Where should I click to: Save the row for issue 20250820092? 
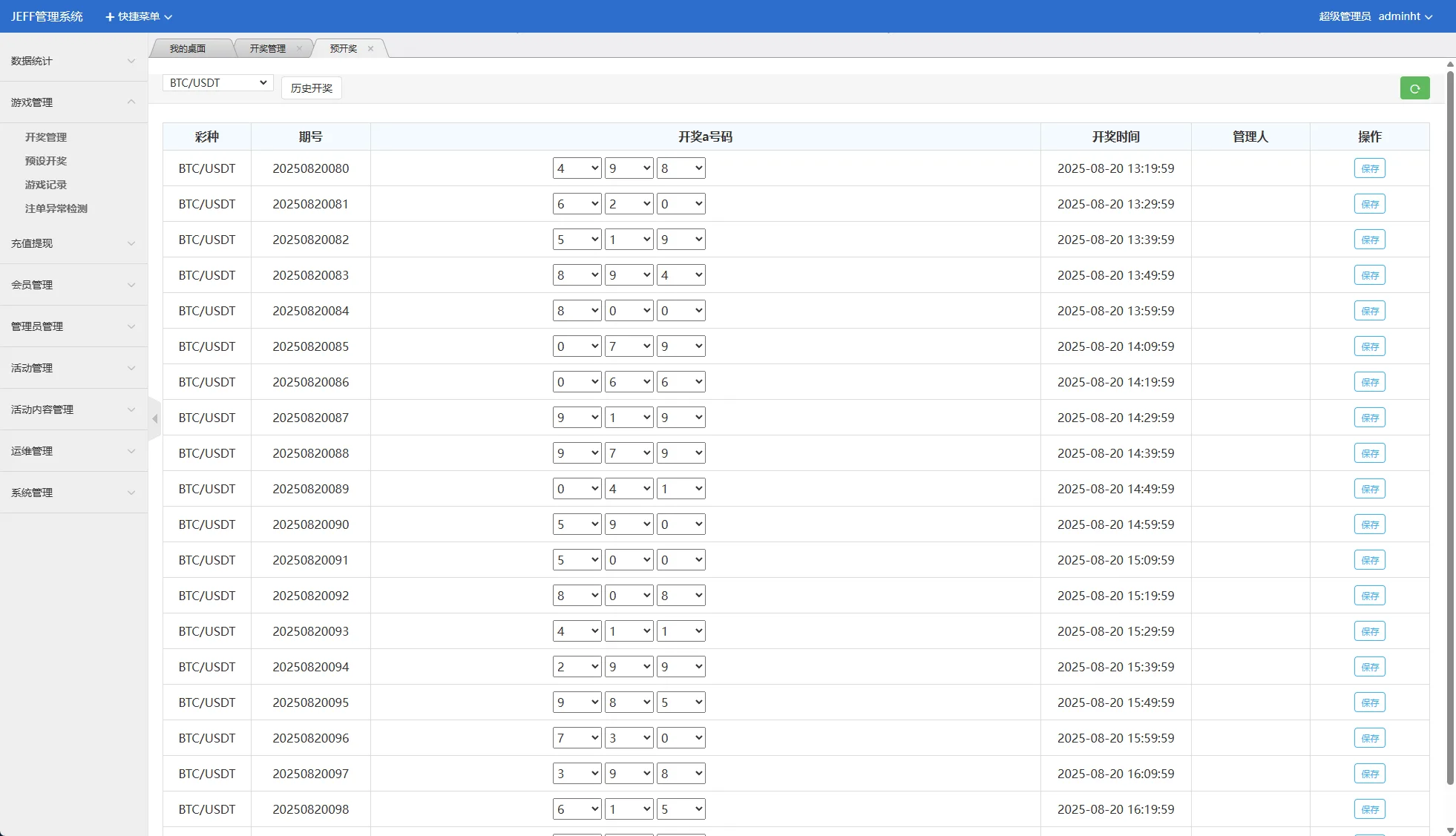(1369, 596)
